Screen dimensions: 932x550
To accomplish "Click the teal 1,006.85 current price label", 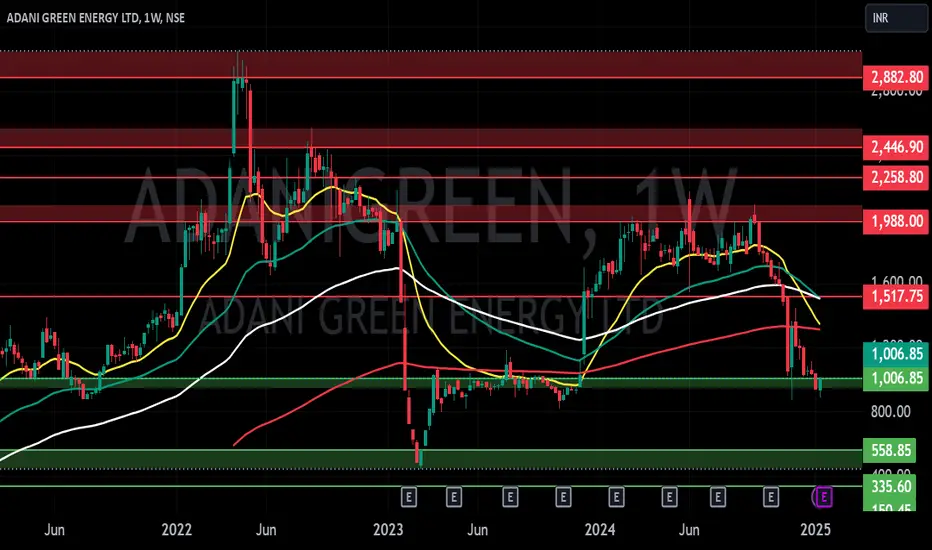I will [896, 354].
